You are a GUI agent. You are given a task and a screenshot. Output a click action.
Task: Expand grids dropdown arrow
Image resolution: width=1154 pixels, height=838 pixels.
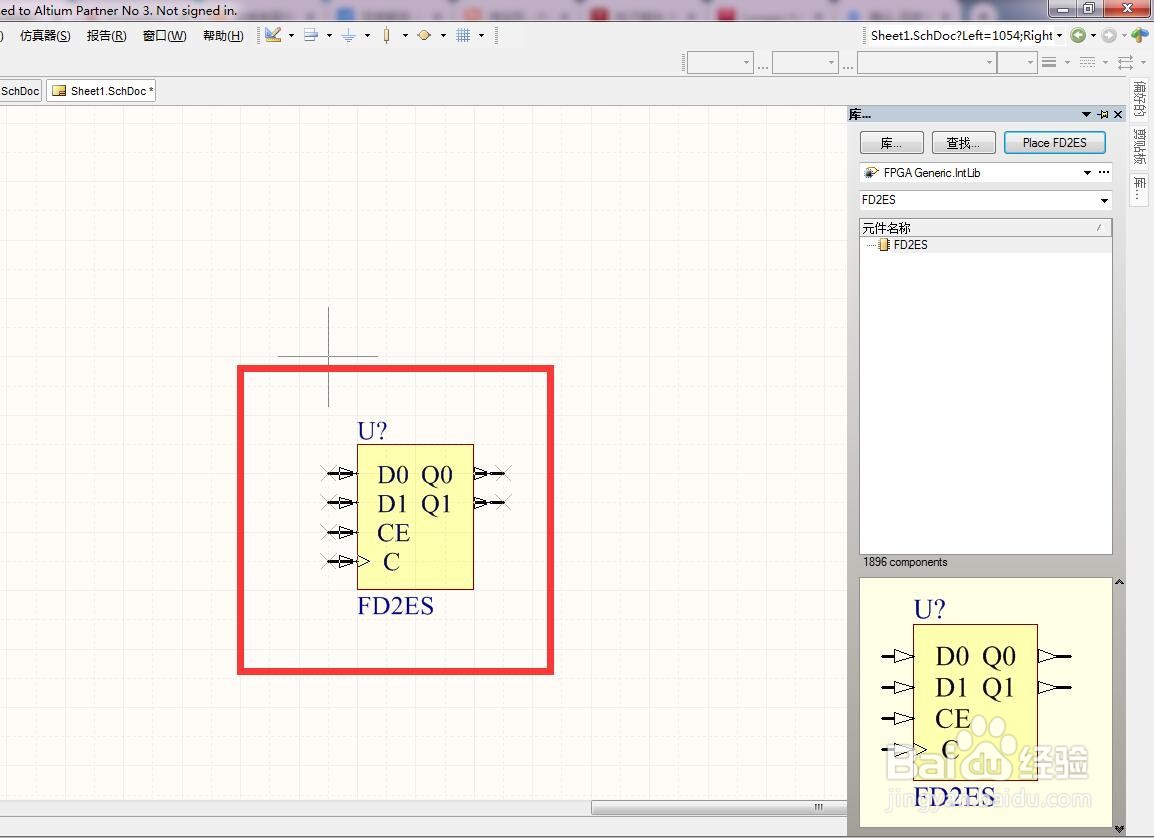point(481,35)
